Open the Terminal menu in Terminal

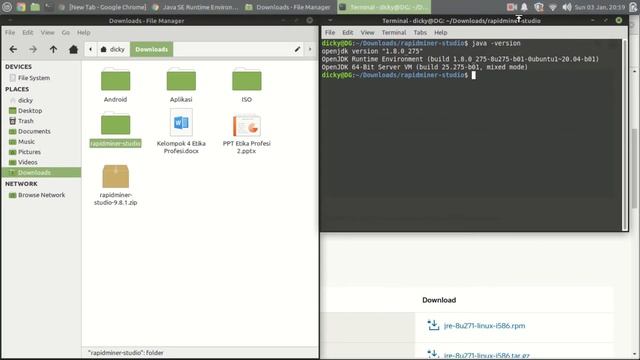(x=394, y=32)
